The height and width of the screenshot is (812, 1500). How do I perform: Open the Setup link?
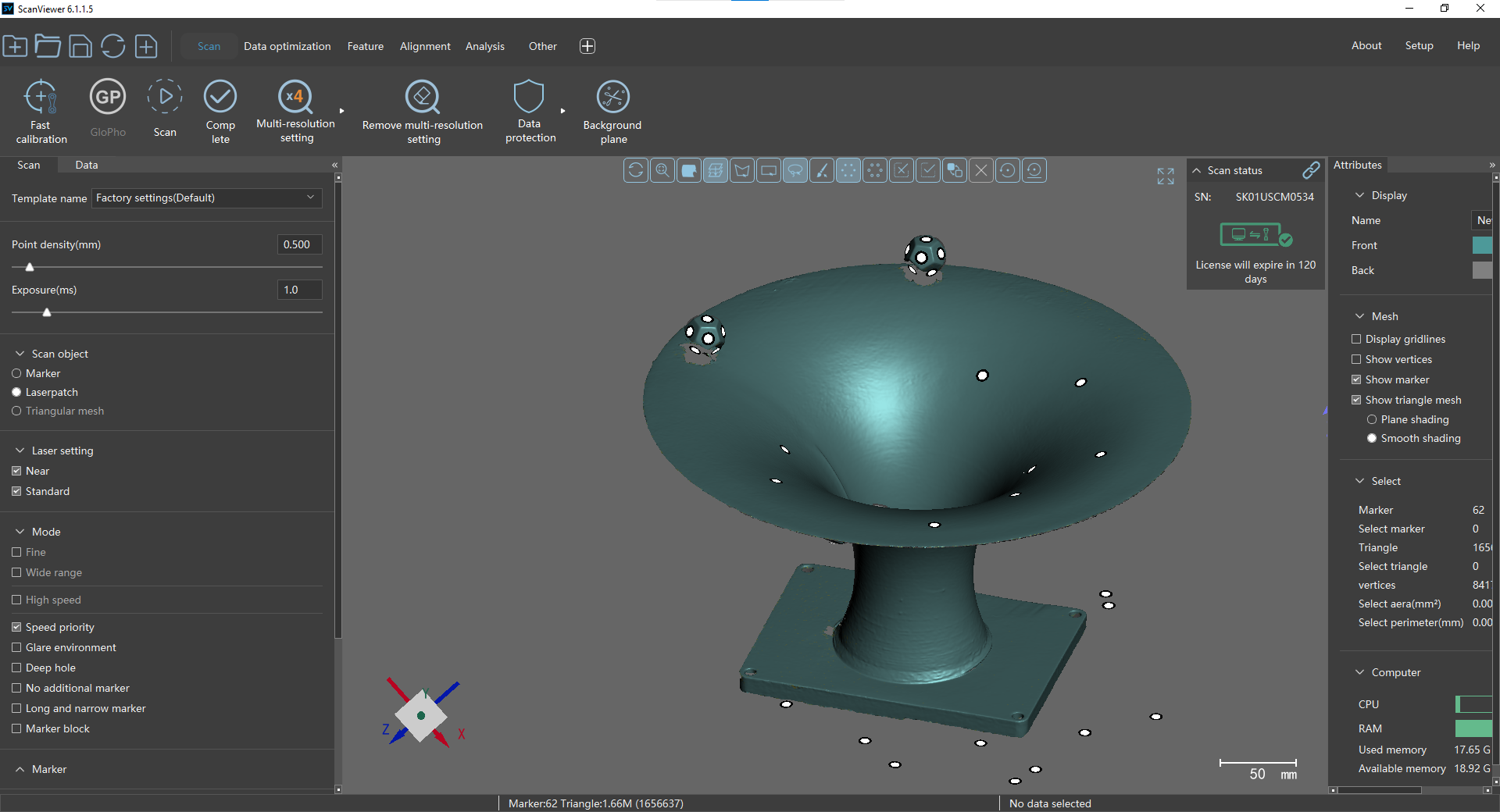click(1419, 45)
